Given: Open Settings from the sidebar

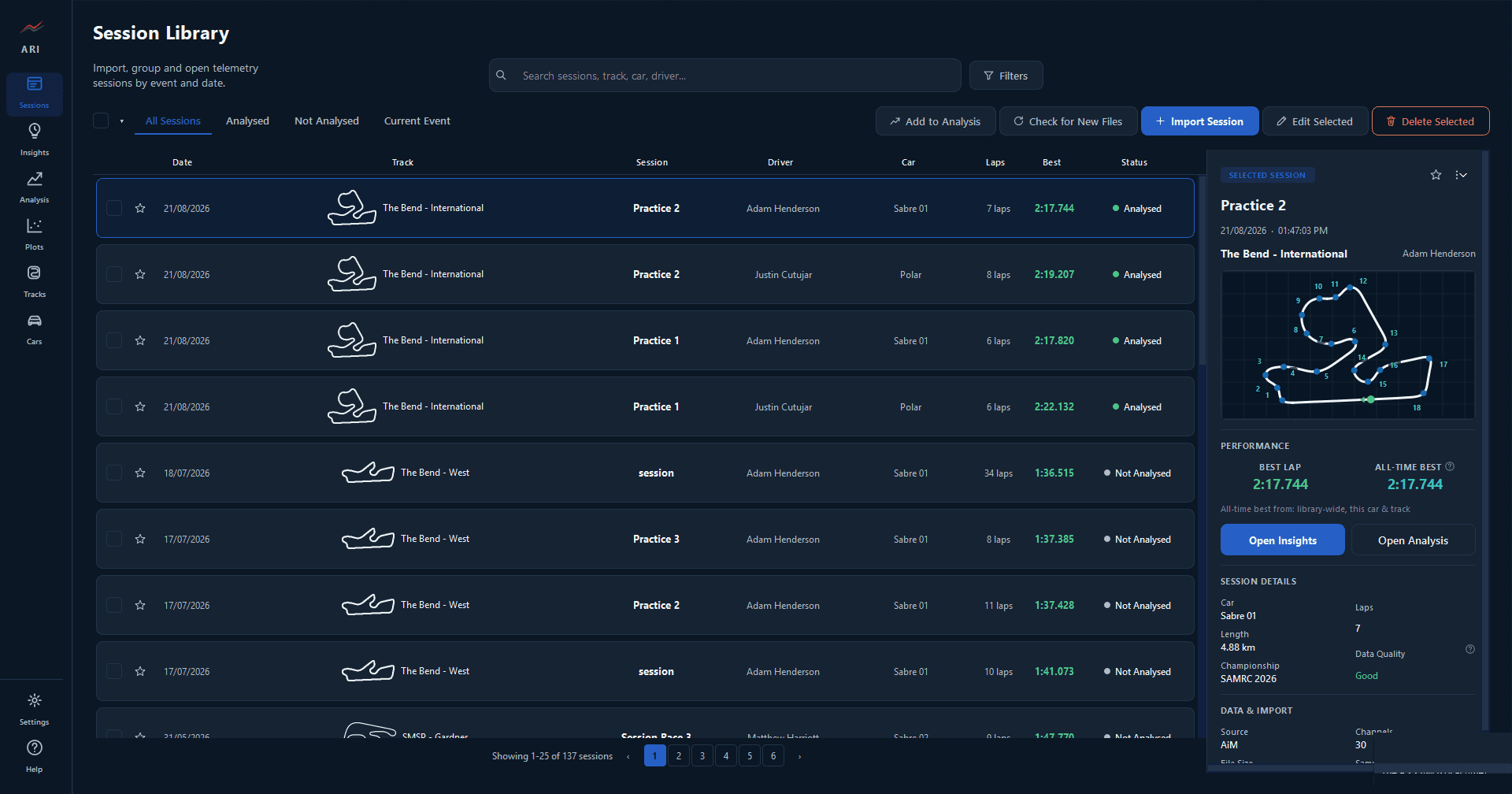Looking at the screenshot, I should pyautogui.click(x=35, y=710).
